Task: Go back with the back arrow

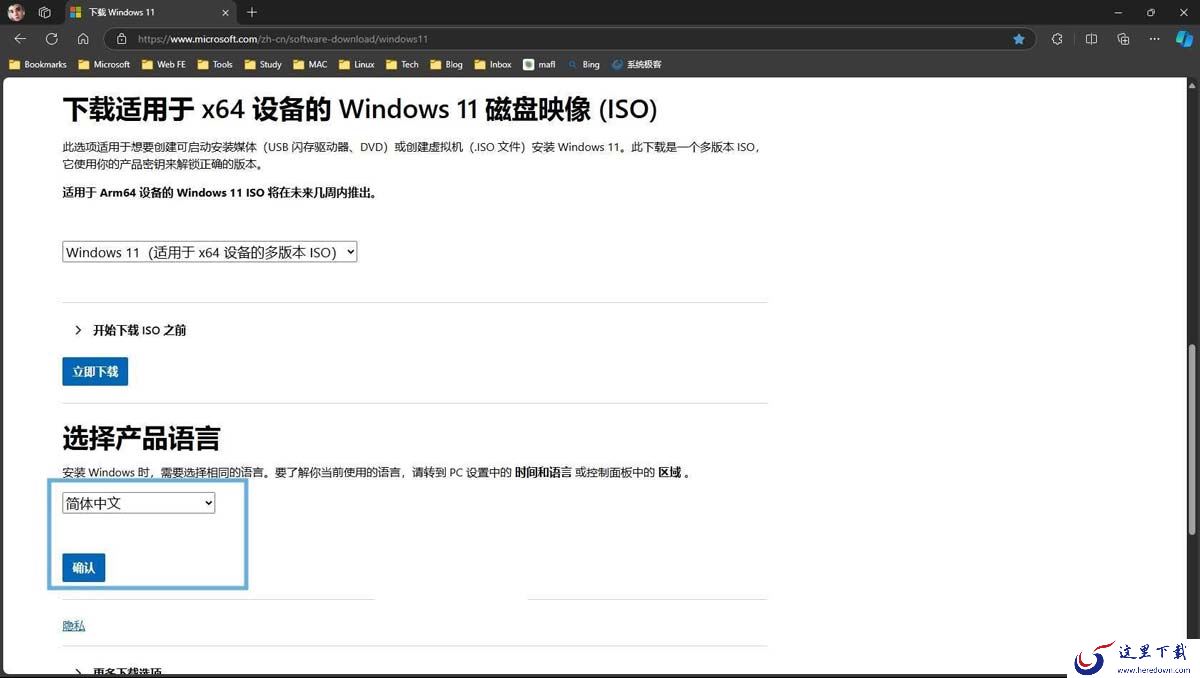Action: coord(20,39)
